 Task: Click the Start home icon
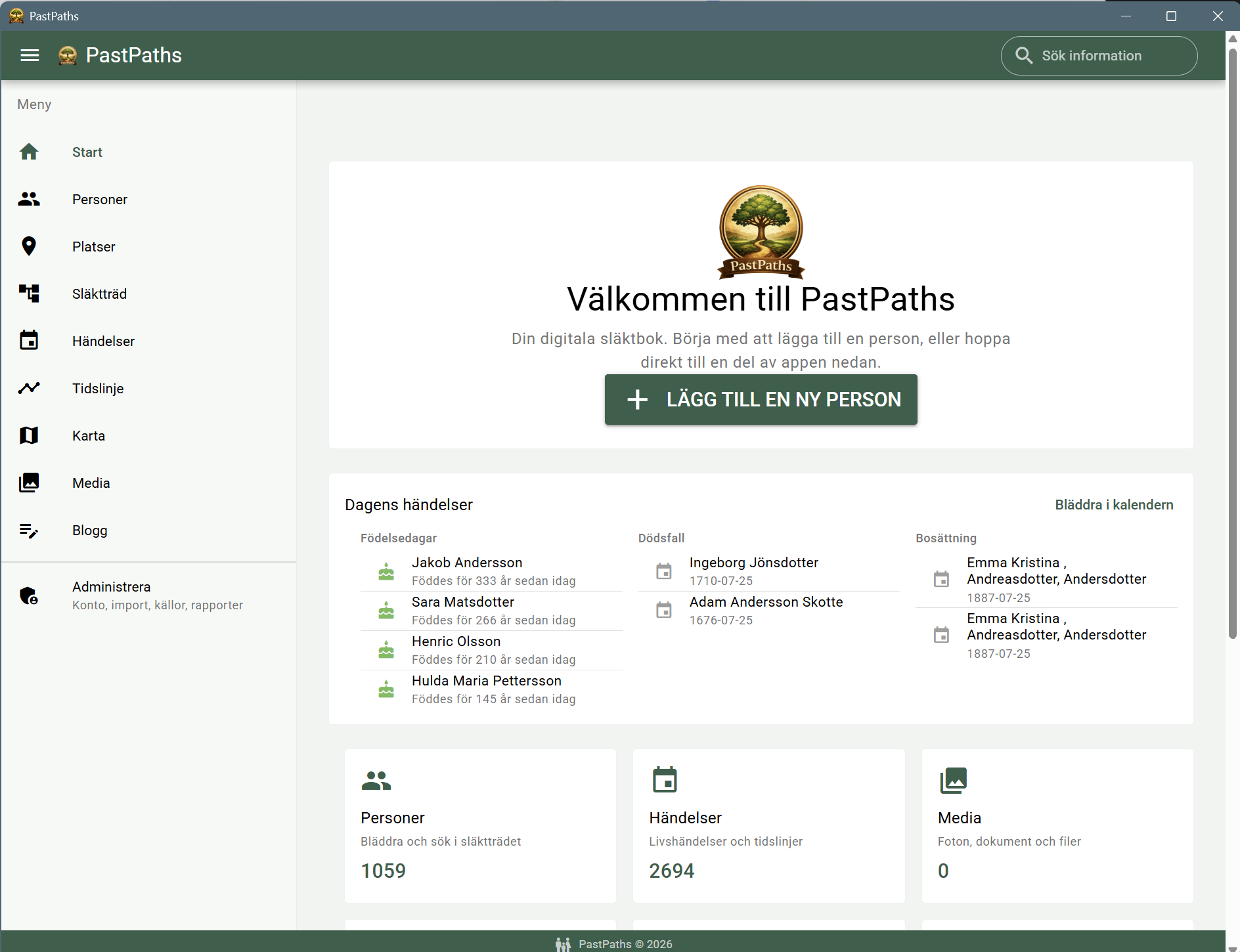pos(29,152)
